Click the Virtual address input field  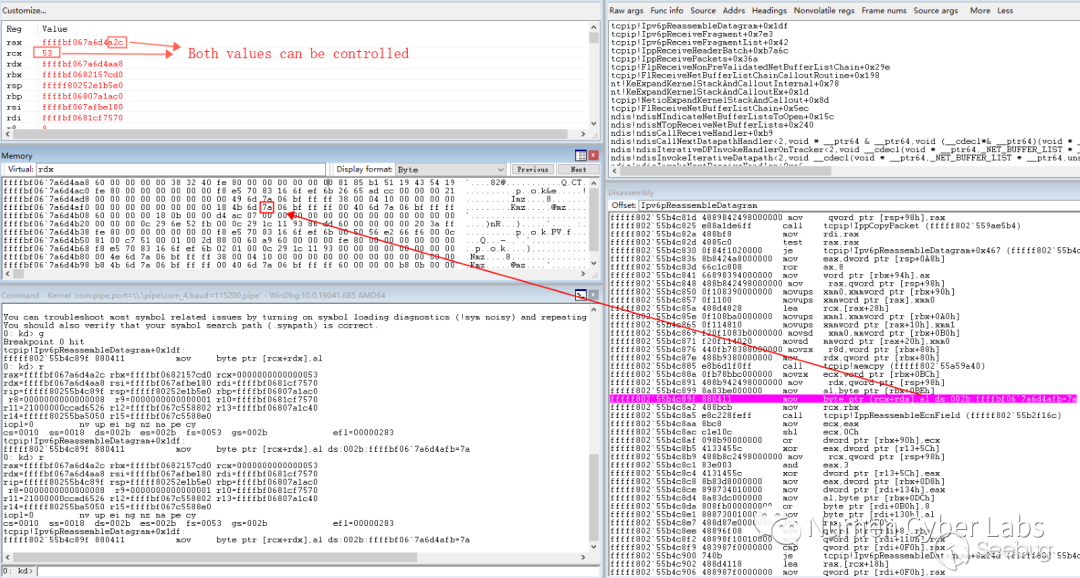pos(181,170)
